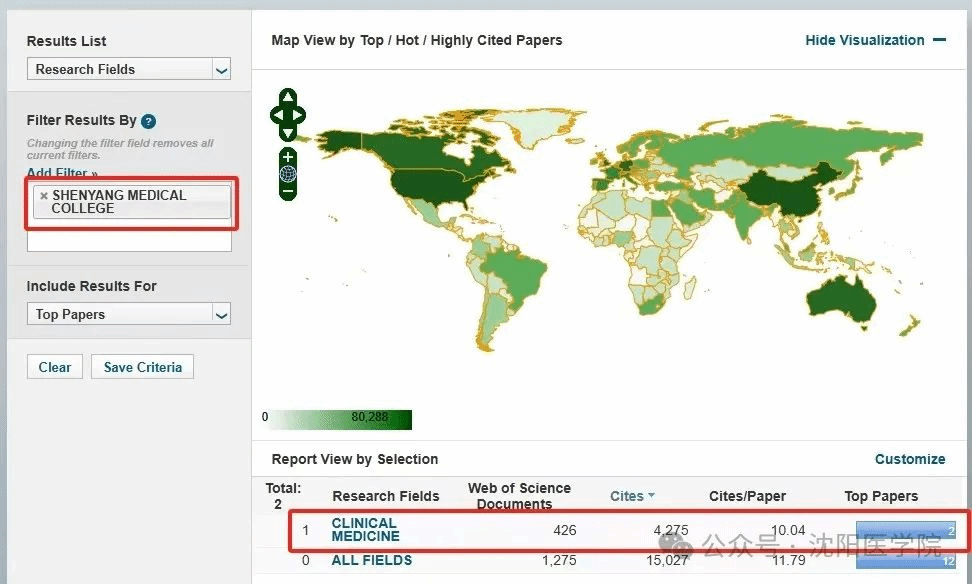Pan the map down with arrow

288,133
